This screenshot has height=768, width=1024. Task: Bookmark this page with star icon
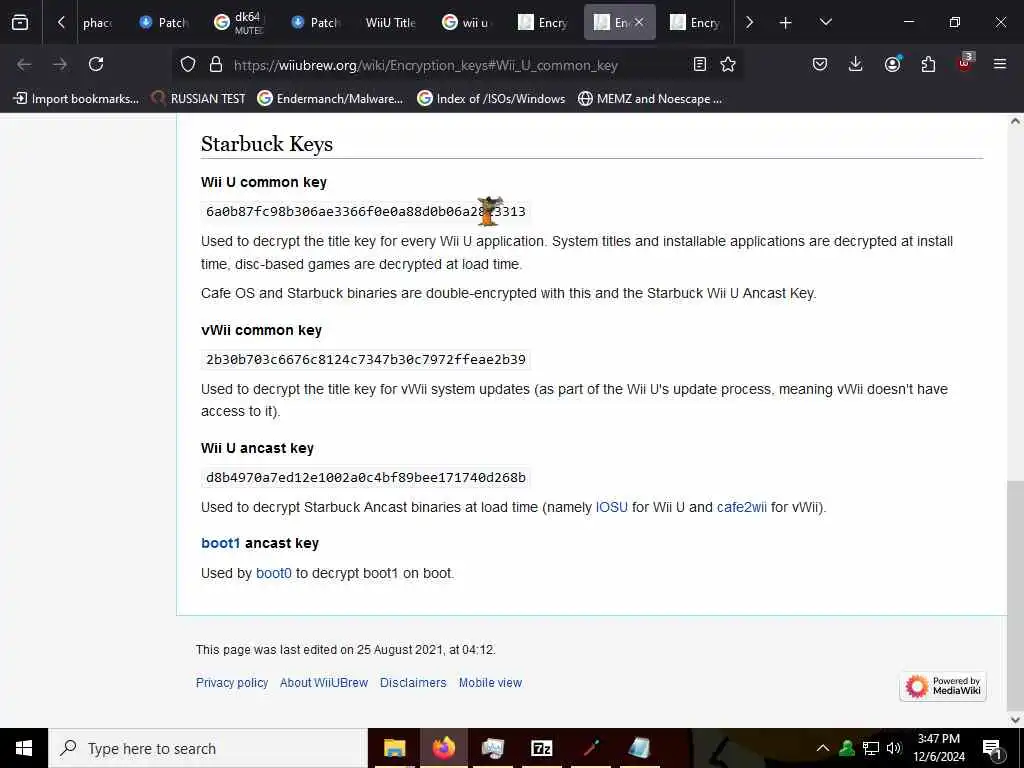pos(728,64)
